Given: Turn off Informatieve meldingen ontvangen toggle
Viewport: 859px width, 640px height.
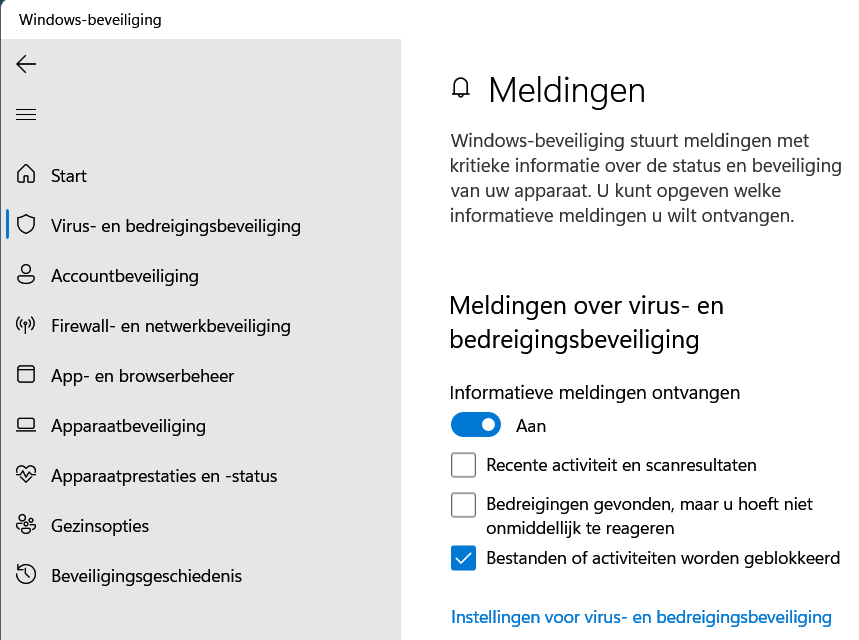Looking at the screenshot, I should click(x=475, y=425).
